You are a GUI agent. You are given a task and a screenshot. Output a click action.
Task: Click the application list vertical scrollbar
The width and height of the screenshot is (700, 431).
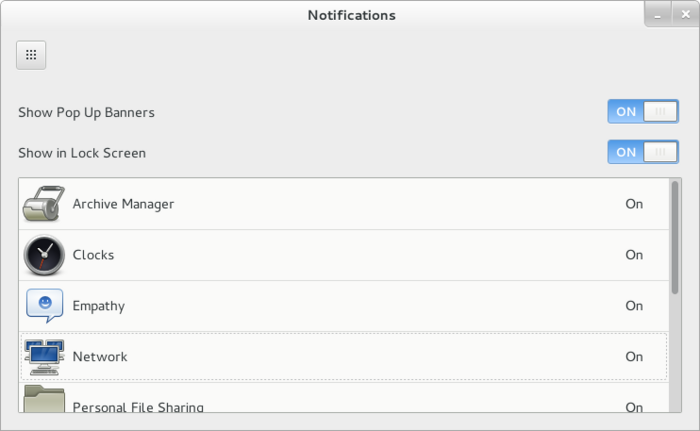click(x=675, y=240)
